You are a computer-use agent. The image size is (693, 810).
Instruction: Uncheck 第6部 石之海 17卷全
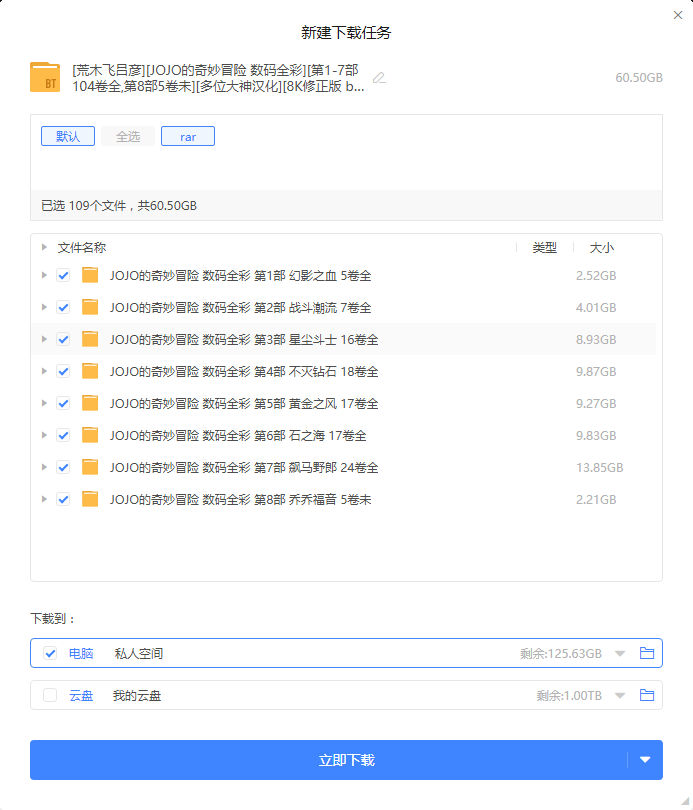click(64, 435)
